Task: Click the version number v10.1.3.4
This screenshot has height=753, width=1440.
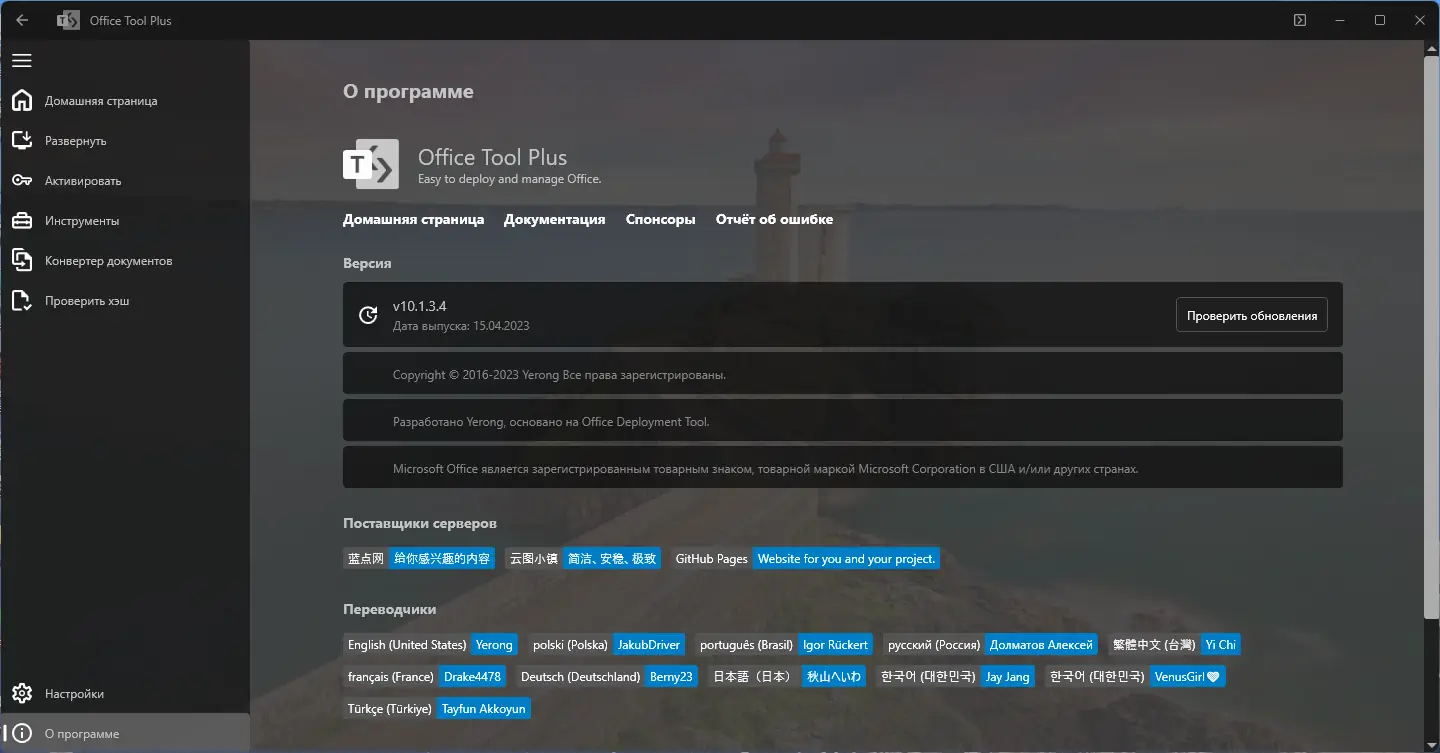Action: pos(420,306)
